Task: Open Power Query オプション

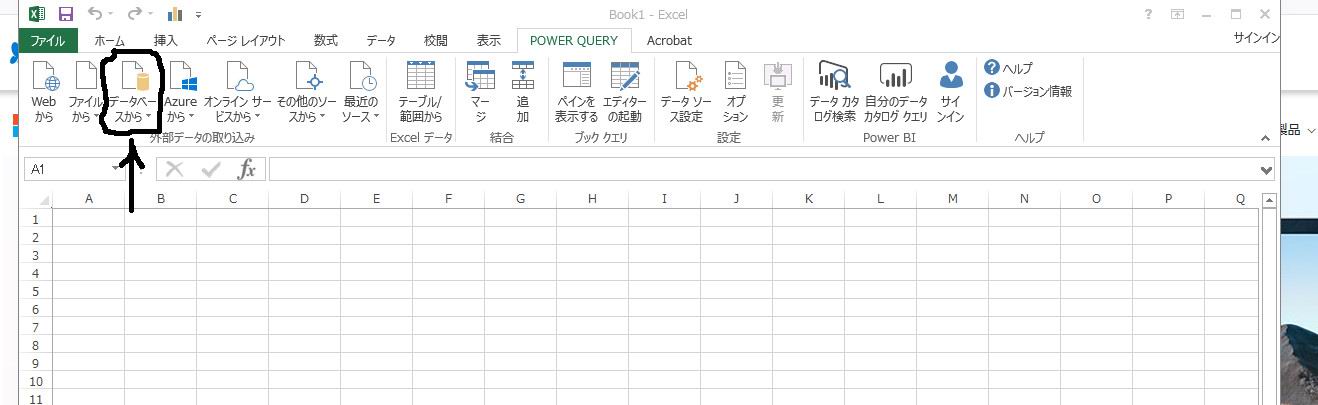Action: (735, 92)
